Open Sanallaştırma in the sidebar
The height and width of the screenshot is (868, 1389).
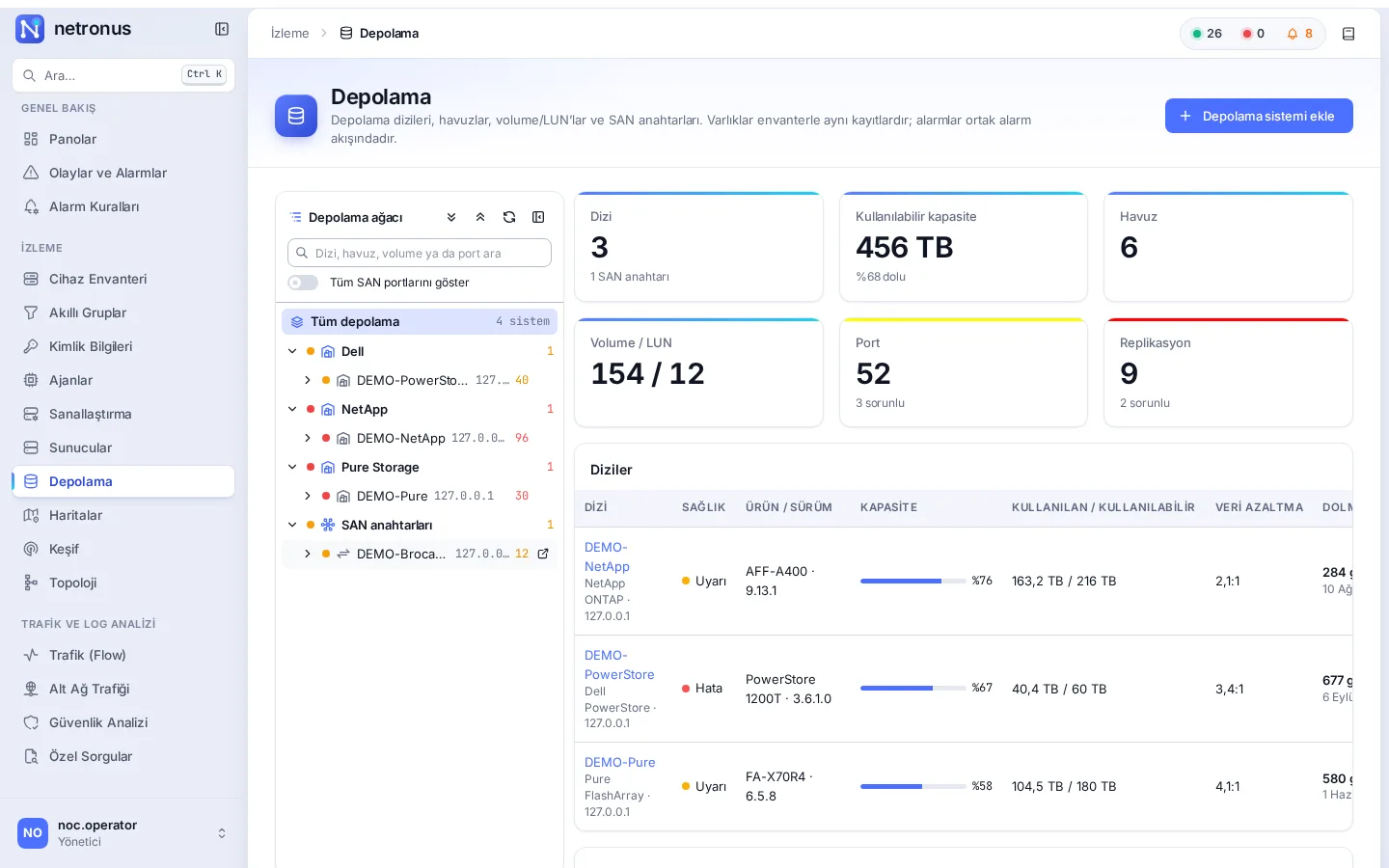(x=123, y=414)
